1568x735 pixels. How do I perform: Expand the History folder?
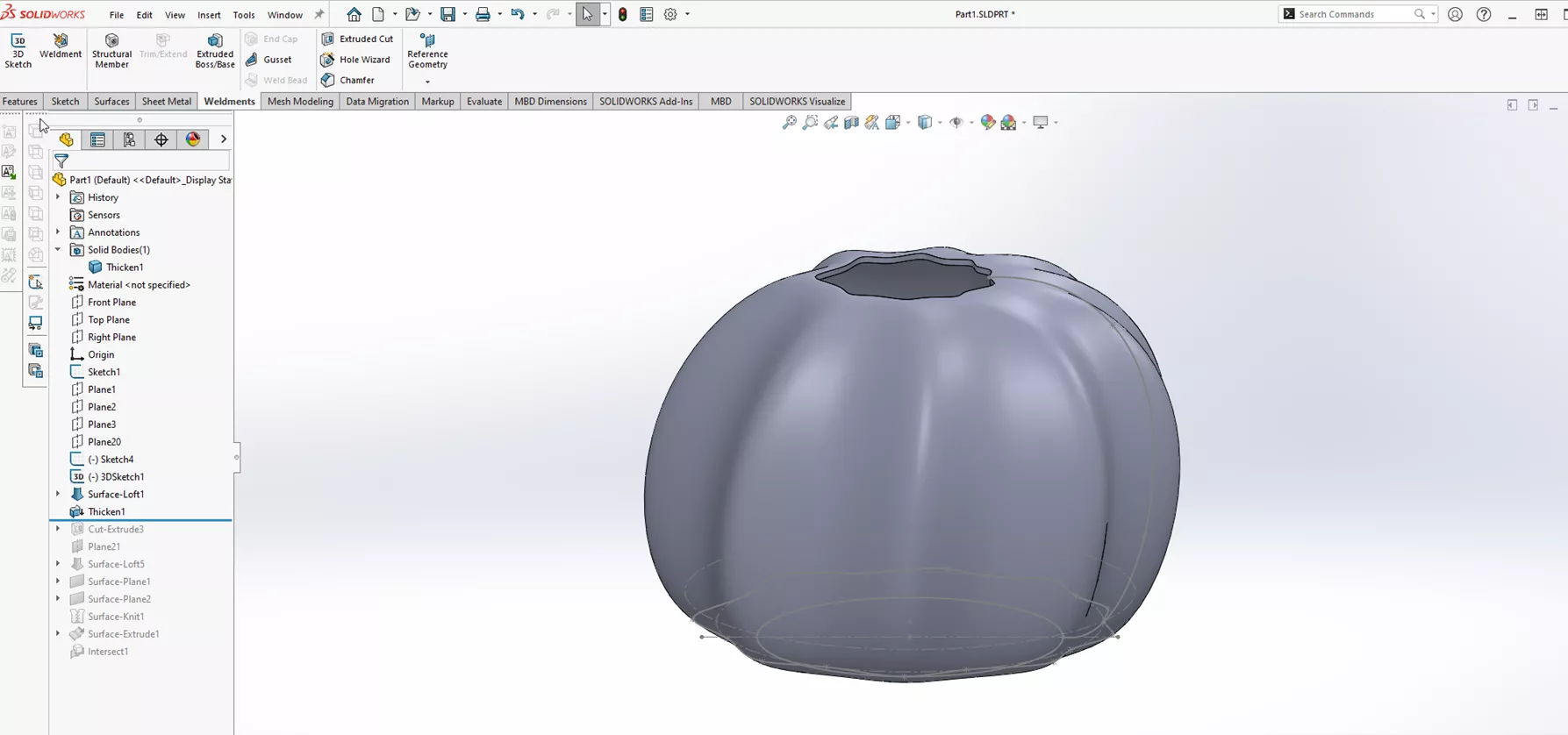(58, 197)
